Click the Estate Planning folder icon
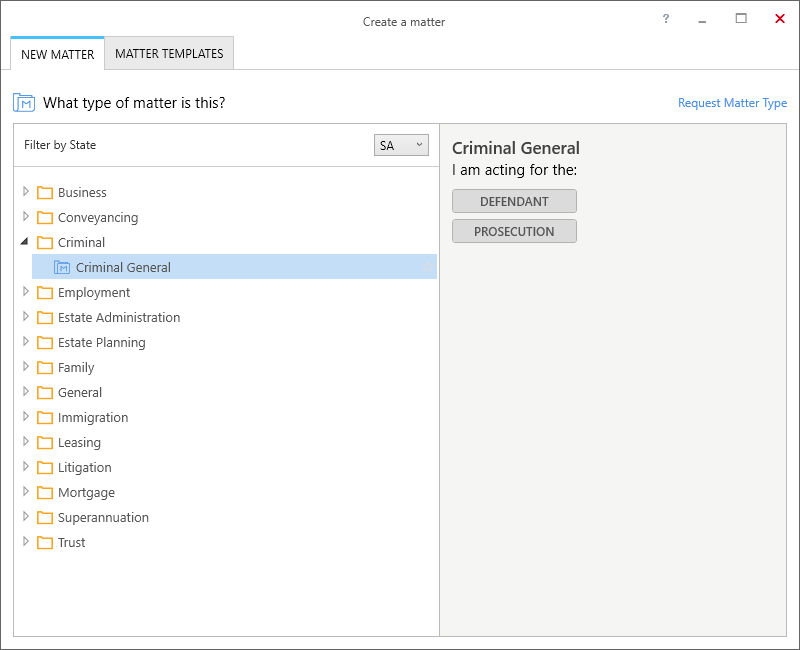 (x=45, y=342)
